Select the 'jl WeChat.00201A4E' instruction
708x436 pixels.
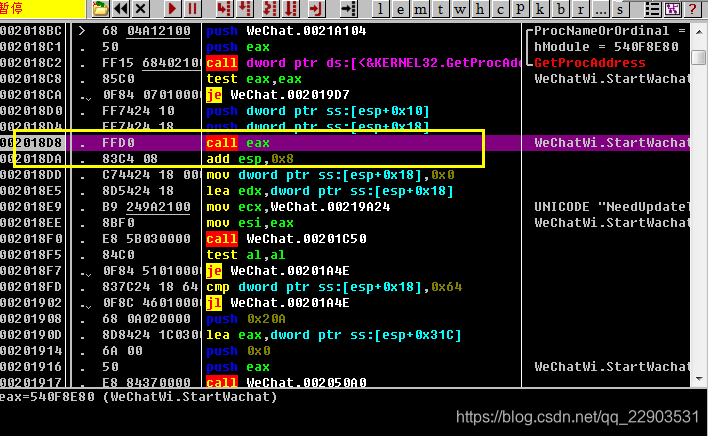pos(278,303)
